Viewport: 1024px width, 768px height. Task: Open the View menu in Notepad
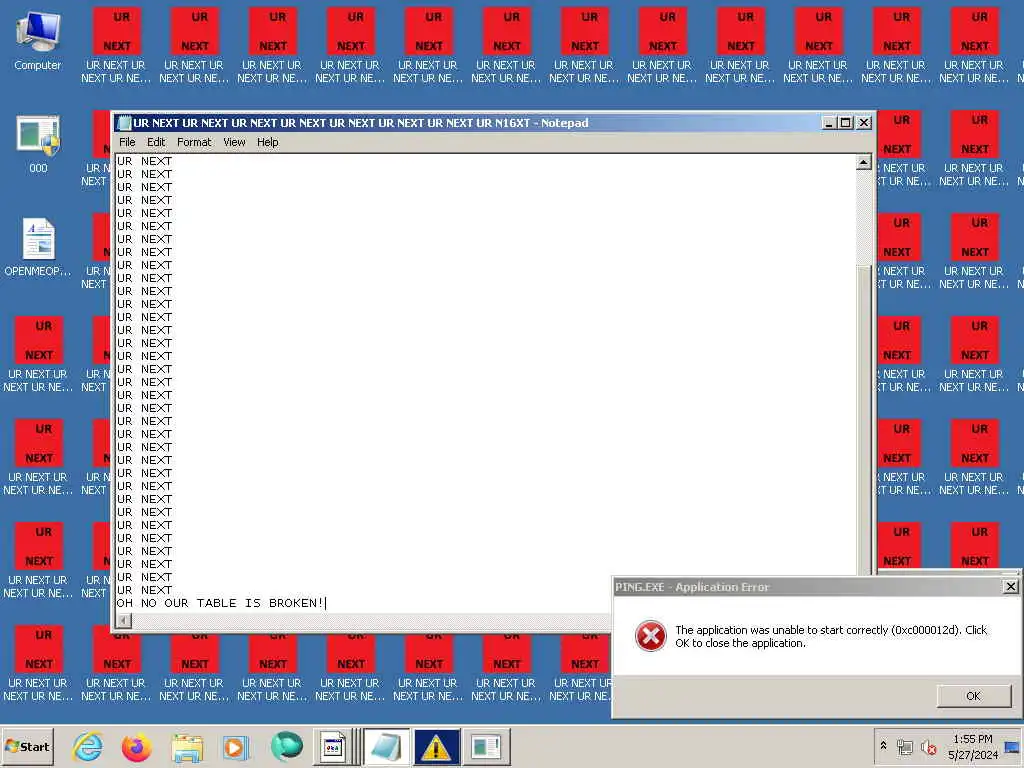(x=234, y=142)
